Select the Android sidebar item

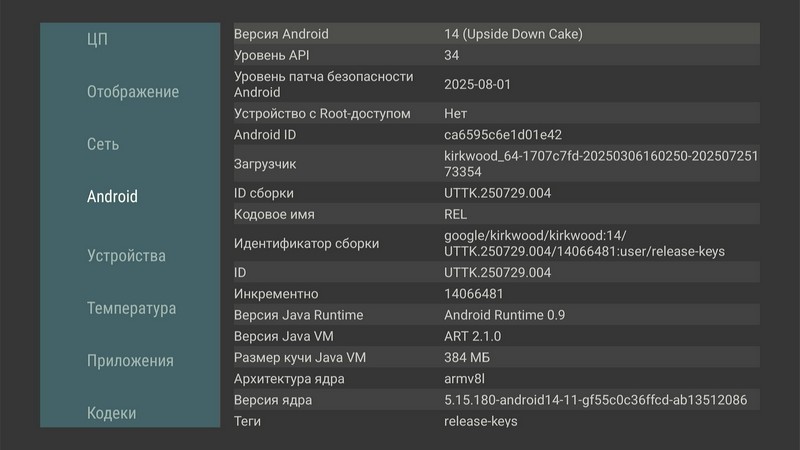coord(112,196)
